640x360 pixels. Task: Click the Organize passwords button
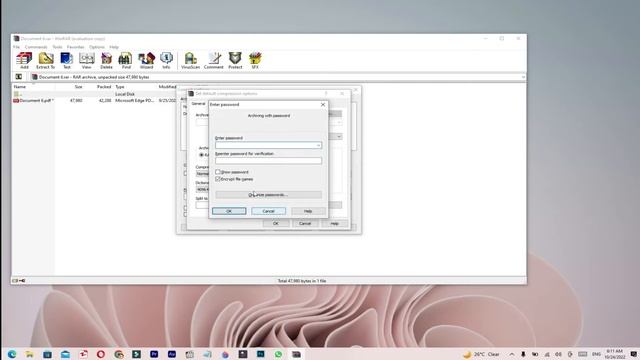(x=268, y=195)
